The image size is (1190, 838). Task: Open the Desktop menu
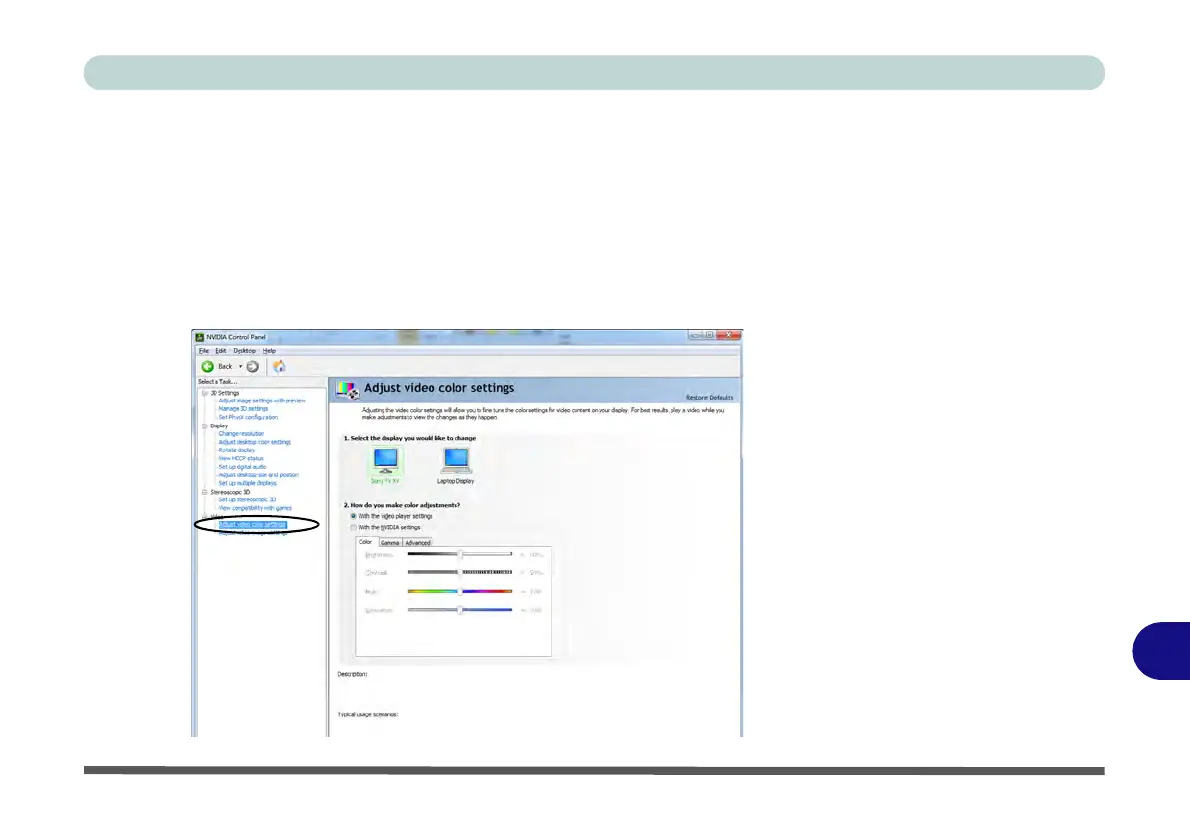coord(244,351)
